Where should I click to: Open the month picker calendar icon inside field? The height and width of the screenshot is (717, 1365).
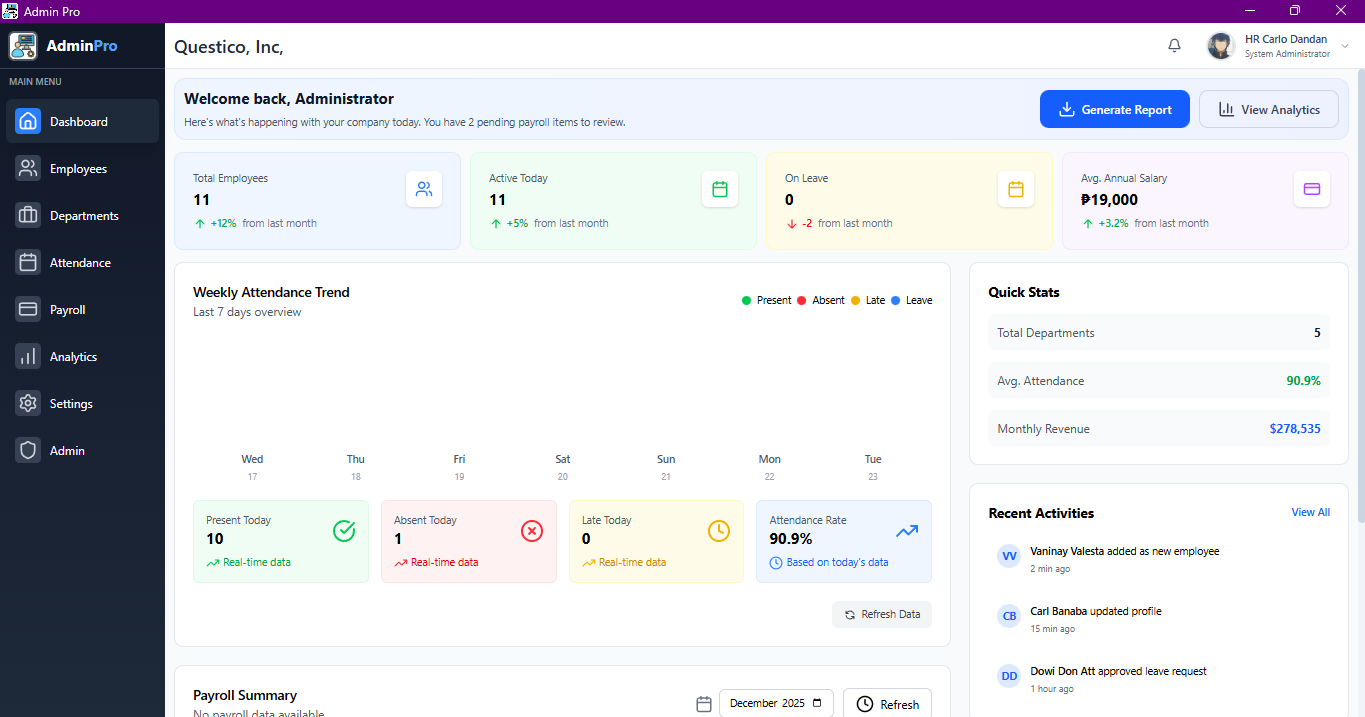817,703
